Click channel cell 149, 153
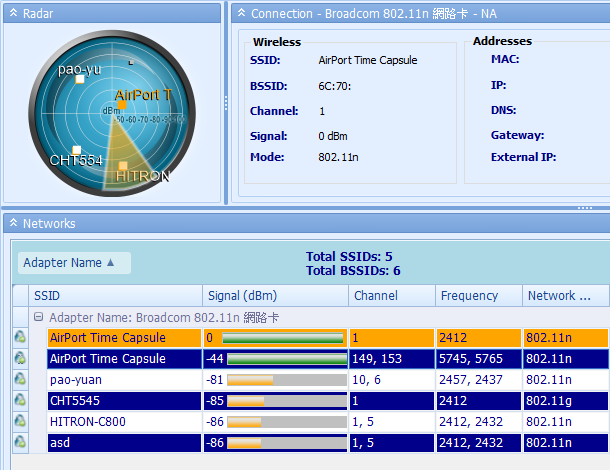This screenshot has height=470, width=610. click(x=392, y=359)
